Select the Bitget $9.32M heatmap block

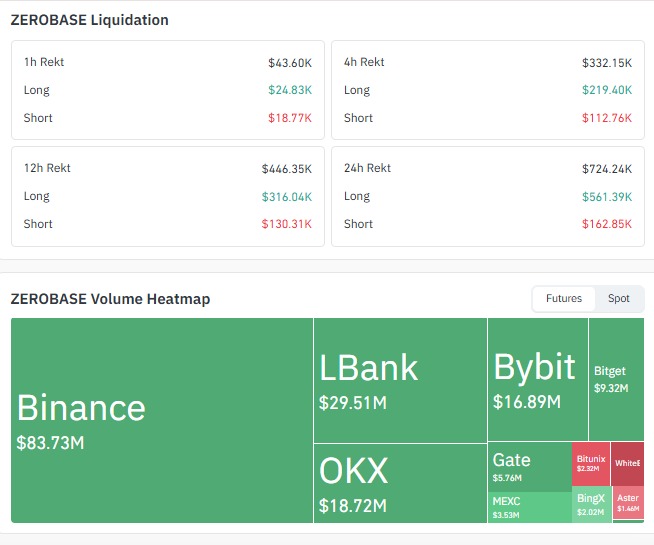pyautogui.click(x=616, y=379)
